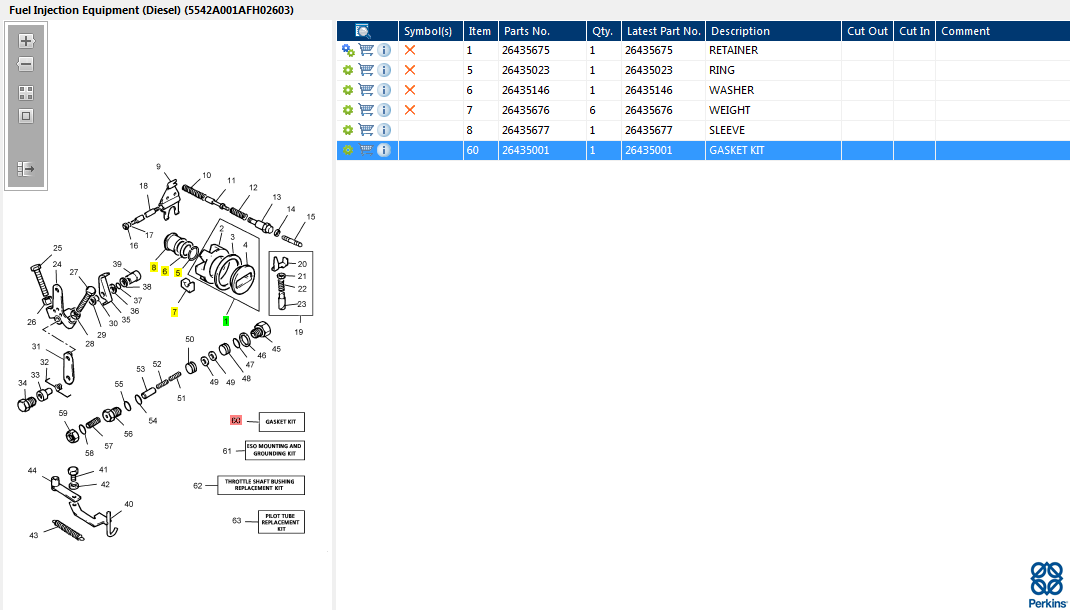Click the red callout 60 for gasket kit
Image resolution: width=1070 pixels, height=610 pixels.
click(236, 421)
